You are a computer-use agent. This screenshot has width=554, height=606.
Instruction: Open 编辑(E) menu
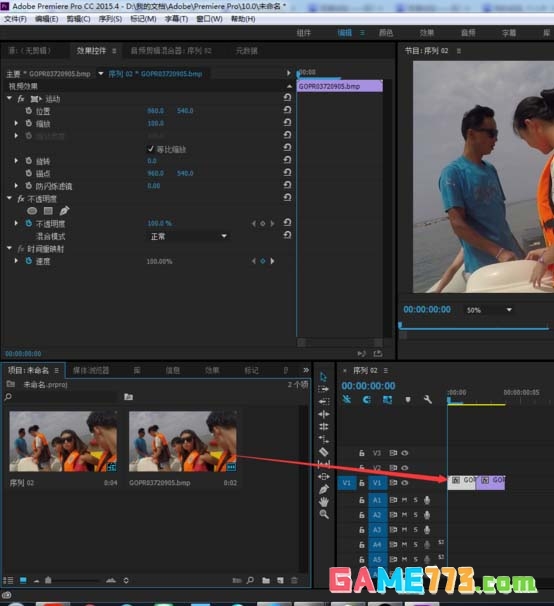coord(46,19)
